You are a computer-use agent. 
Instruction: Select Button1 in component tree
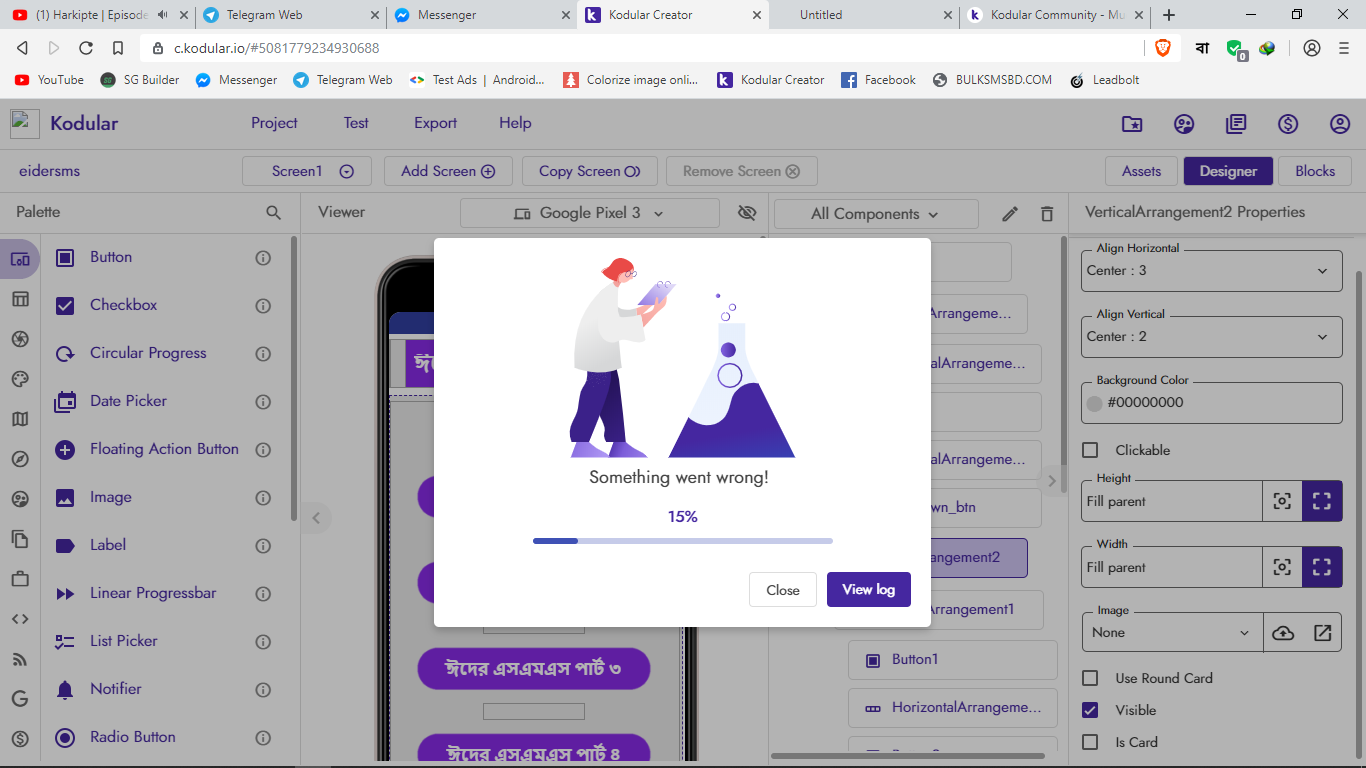(952, 660)
